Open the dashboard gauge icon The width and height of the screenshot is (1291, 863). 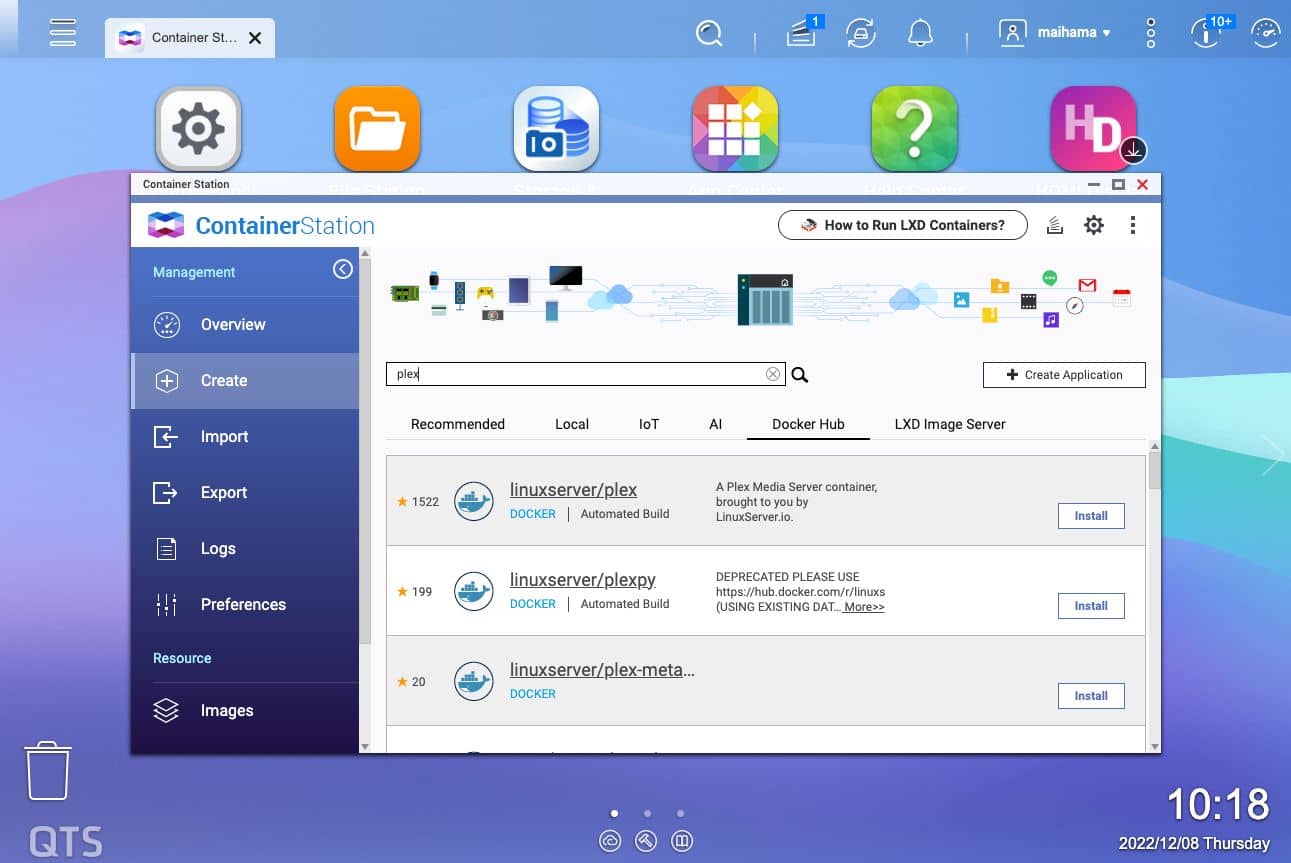[x=1266, y=33]
